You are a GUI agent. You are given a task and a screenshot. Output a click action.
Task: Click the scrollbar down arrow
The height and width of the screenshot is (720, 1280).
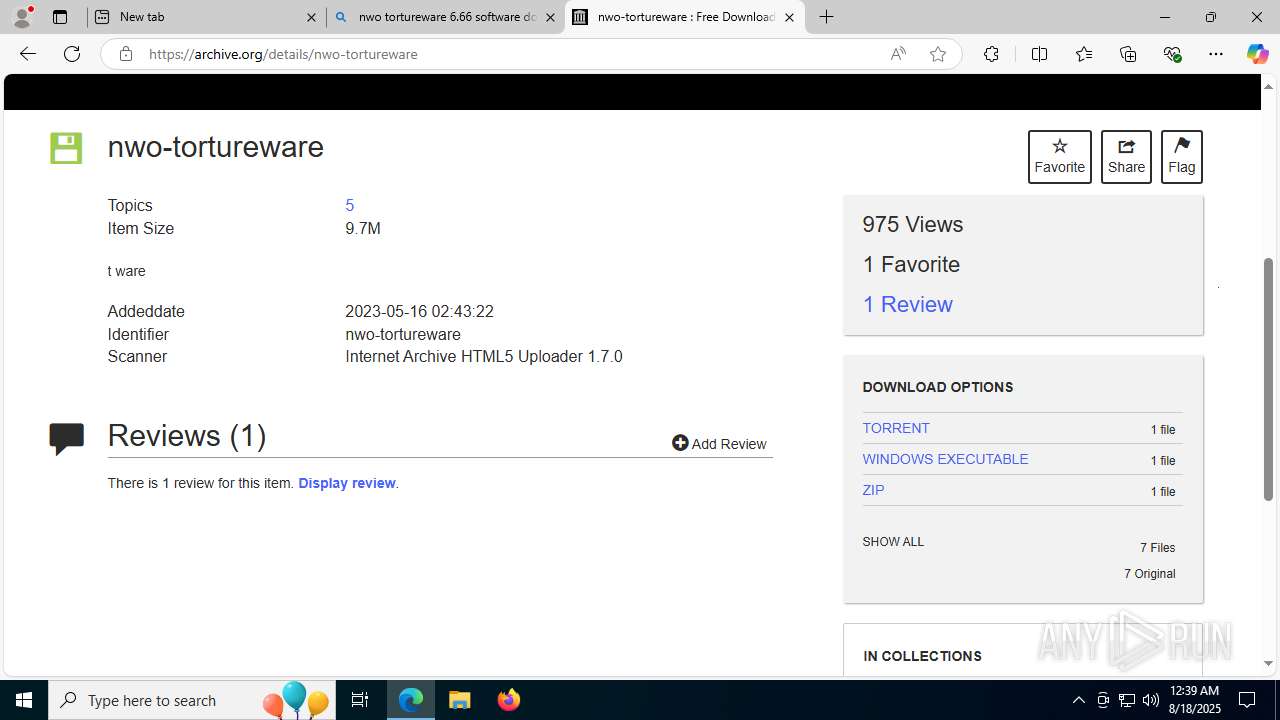(1269, 663)
